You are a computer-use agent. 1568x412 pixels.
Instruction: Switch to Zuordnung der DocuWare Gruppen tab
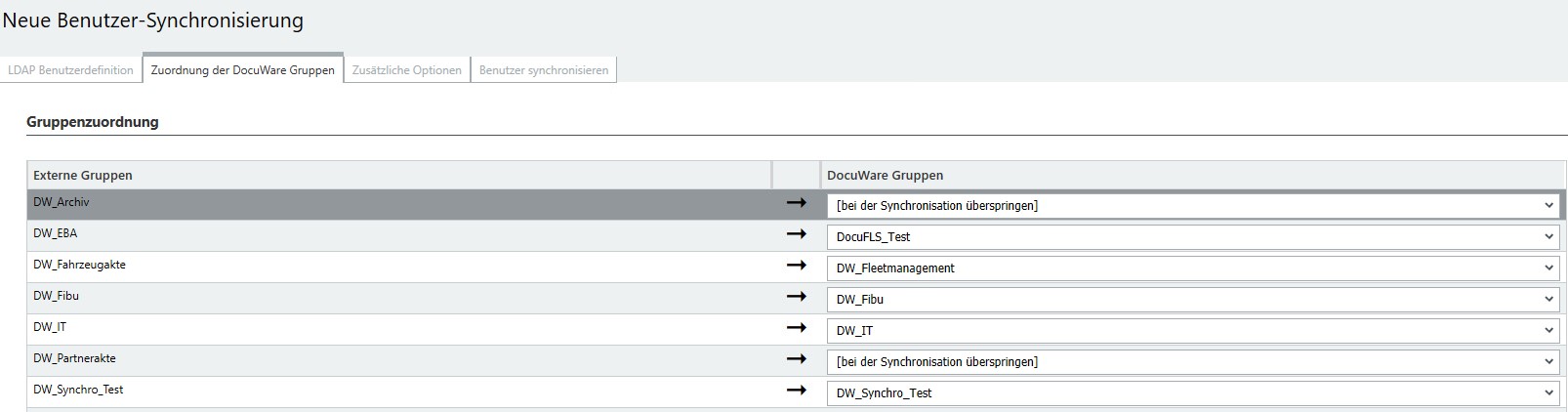tap(242, 70)
